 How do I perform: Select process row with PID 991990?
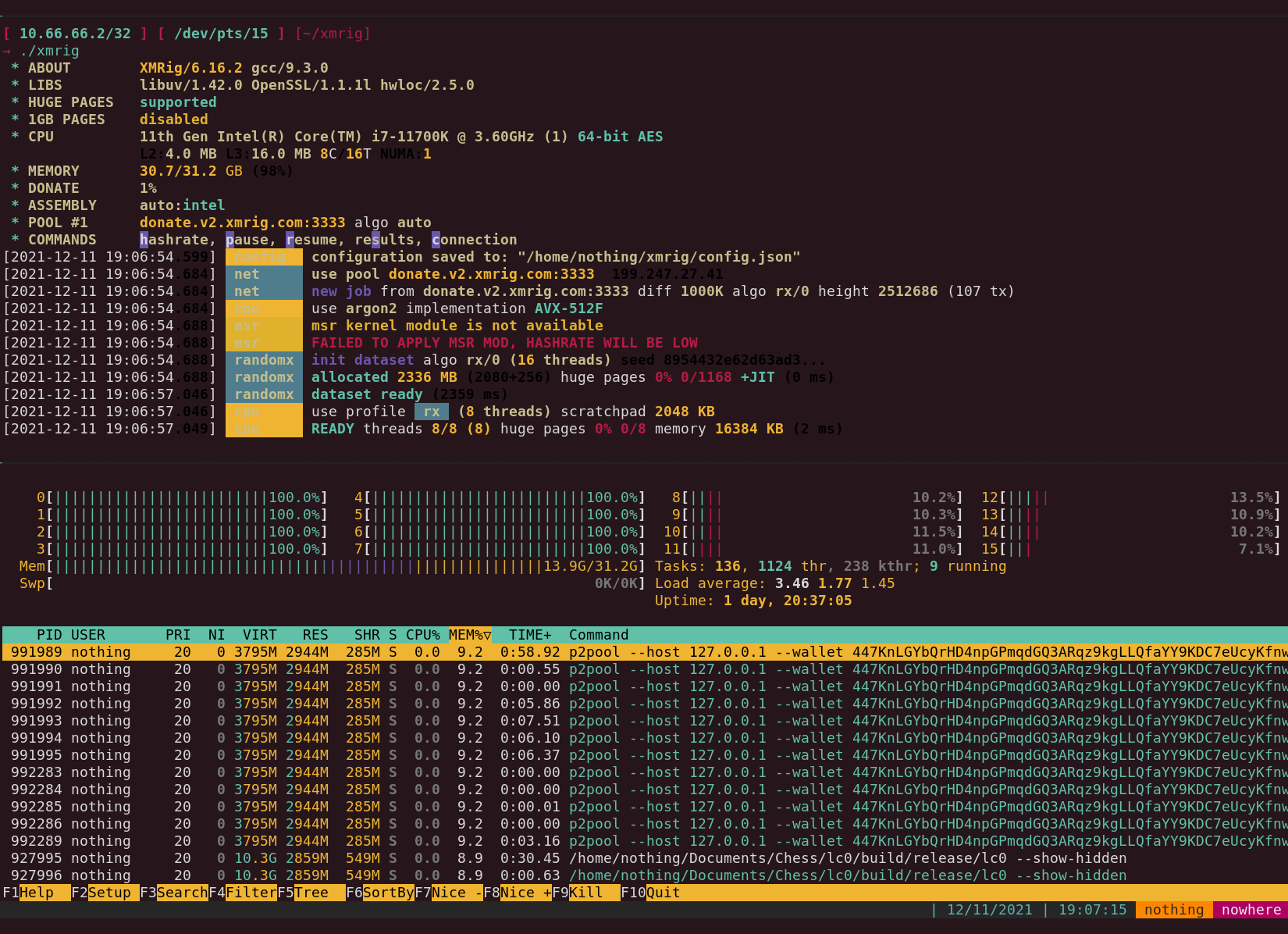(645, 669)
